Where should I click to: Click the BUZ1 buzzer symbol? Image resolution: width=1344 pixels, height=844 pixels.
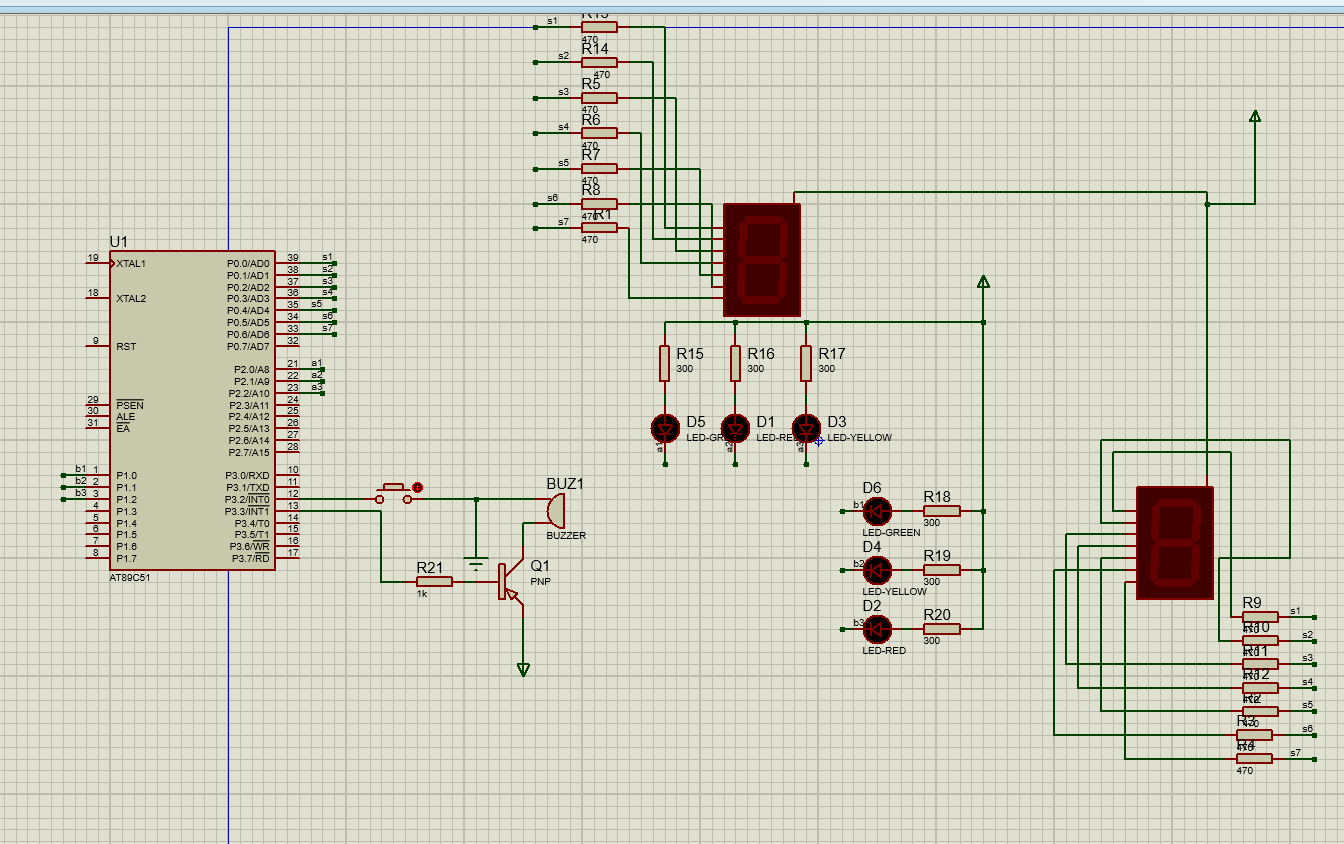click(x=555, y=510)
